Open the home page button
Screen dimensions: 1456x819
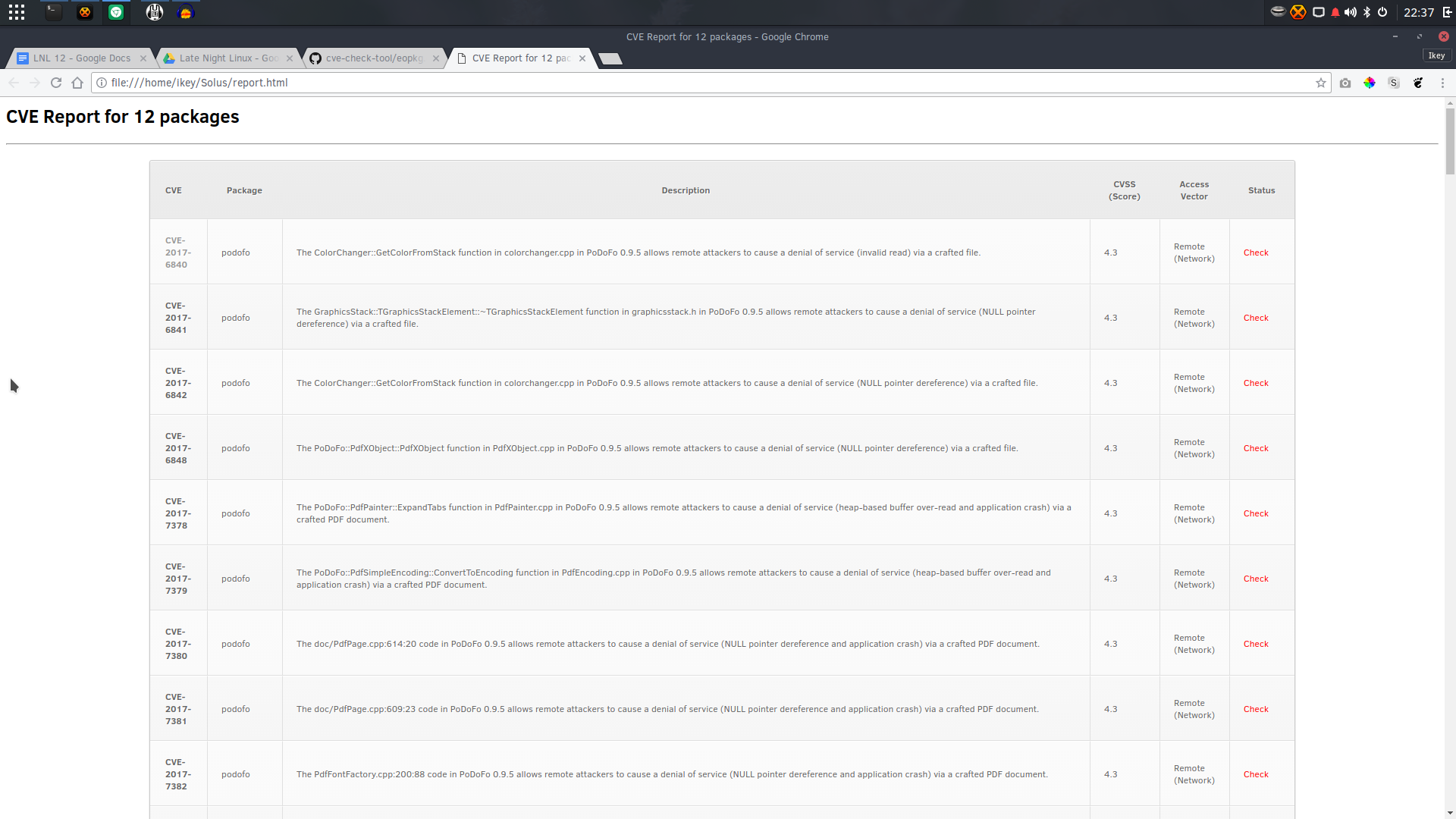click(77, 83)
